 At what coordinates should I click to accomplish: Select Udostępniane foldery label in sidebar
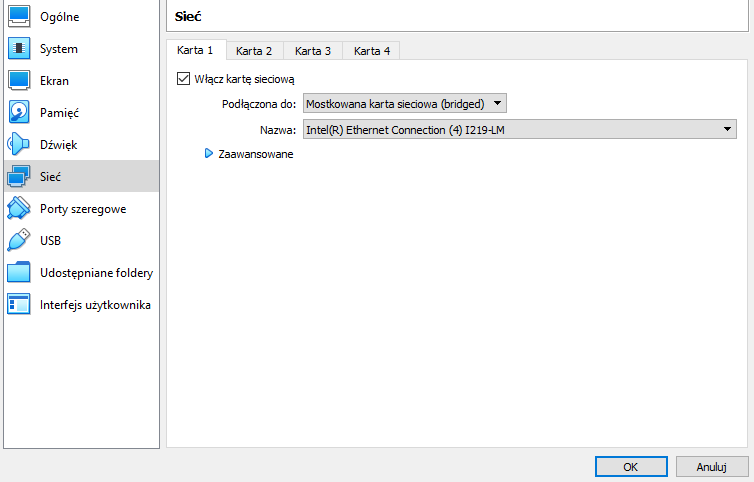tap(97, 273)
